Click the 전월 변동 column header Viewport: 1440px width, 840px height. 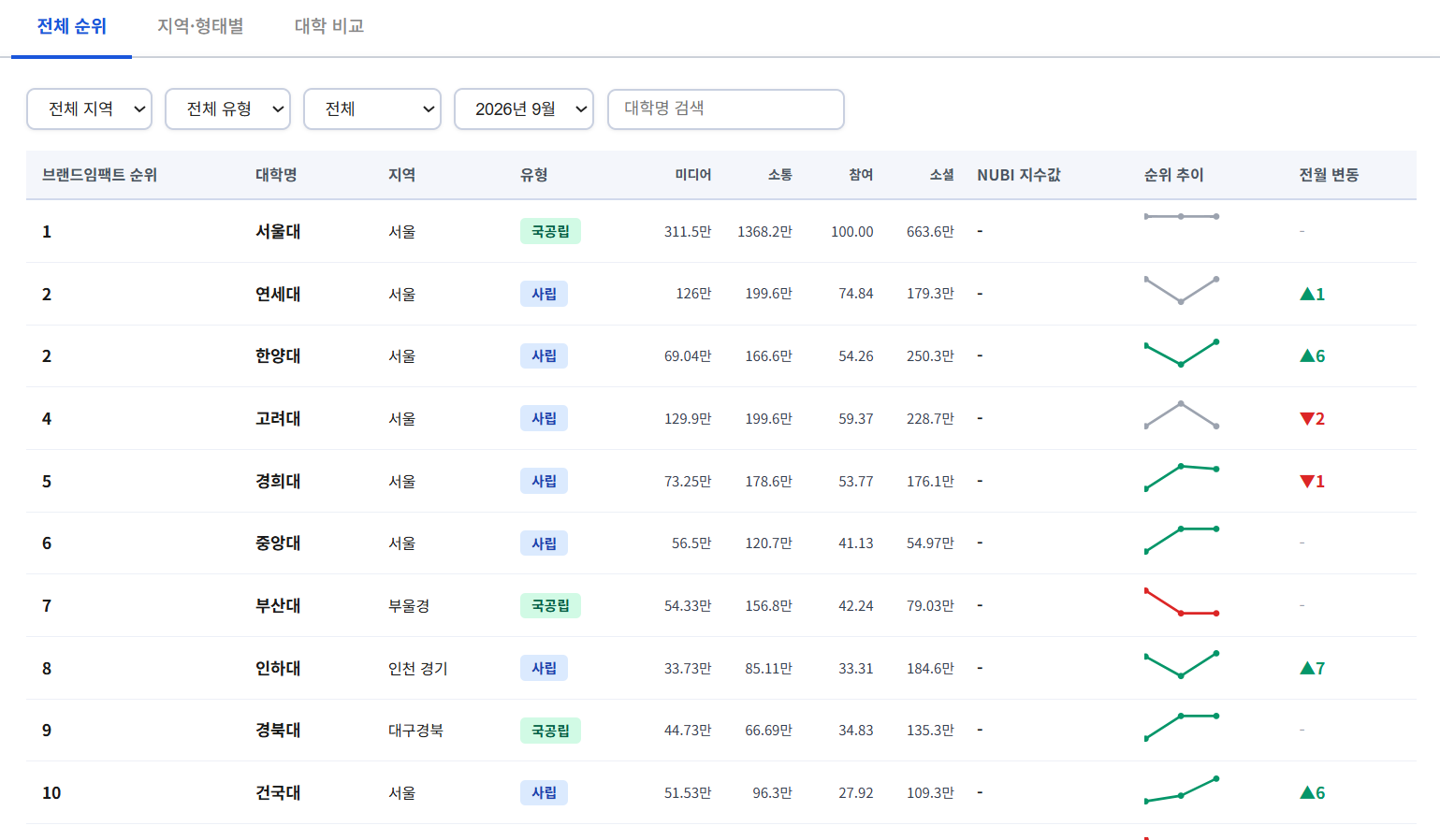[1329, 175]
